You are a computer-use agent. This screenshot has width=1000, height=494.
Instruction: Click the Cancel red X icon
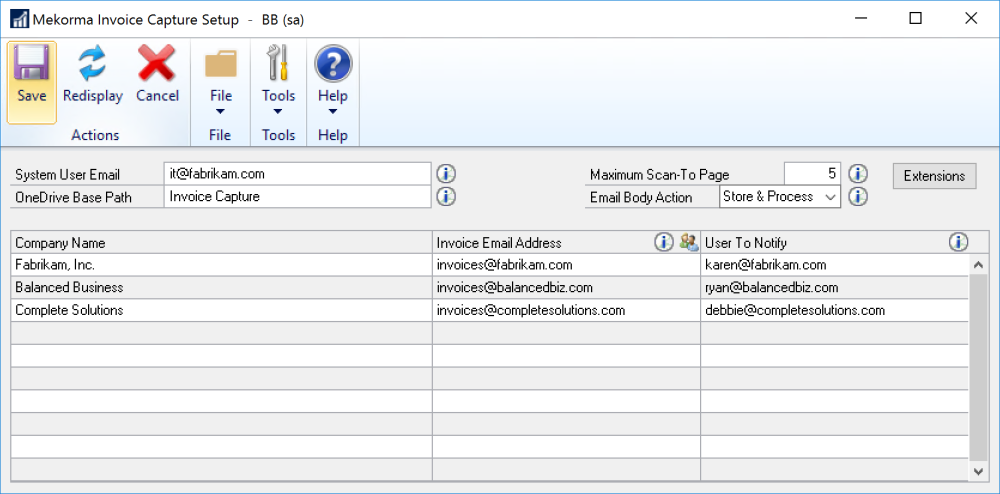[x=157, y=63]
